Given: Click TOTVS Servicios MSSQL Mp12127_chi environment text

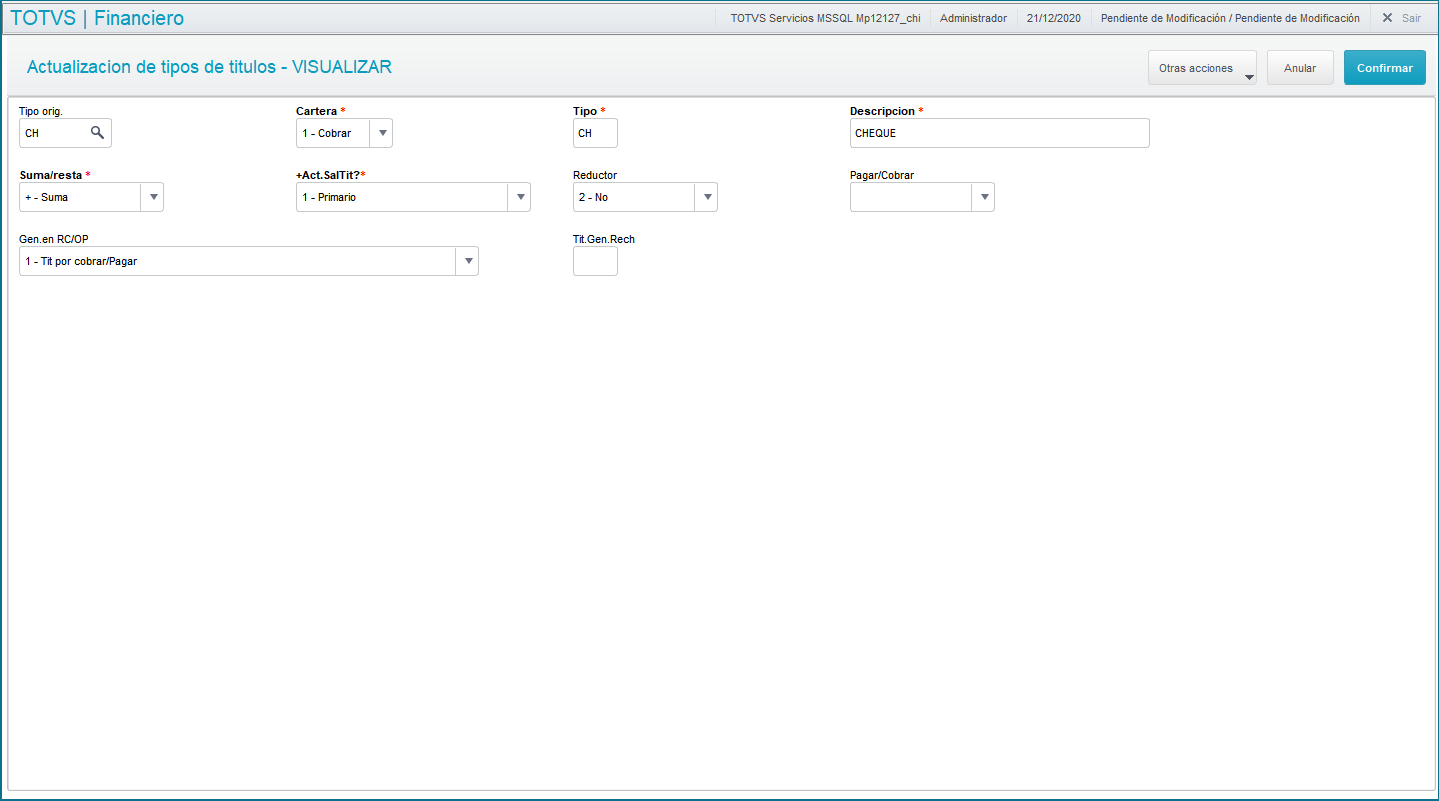Looking at the screenshot, I should click(x=825, y=18).
